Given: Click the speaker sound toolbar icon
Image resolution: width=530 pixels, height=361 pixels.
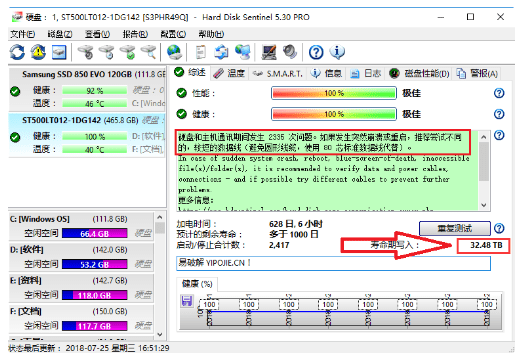Looking at the screenshot, I should click(x=290, y=52).
